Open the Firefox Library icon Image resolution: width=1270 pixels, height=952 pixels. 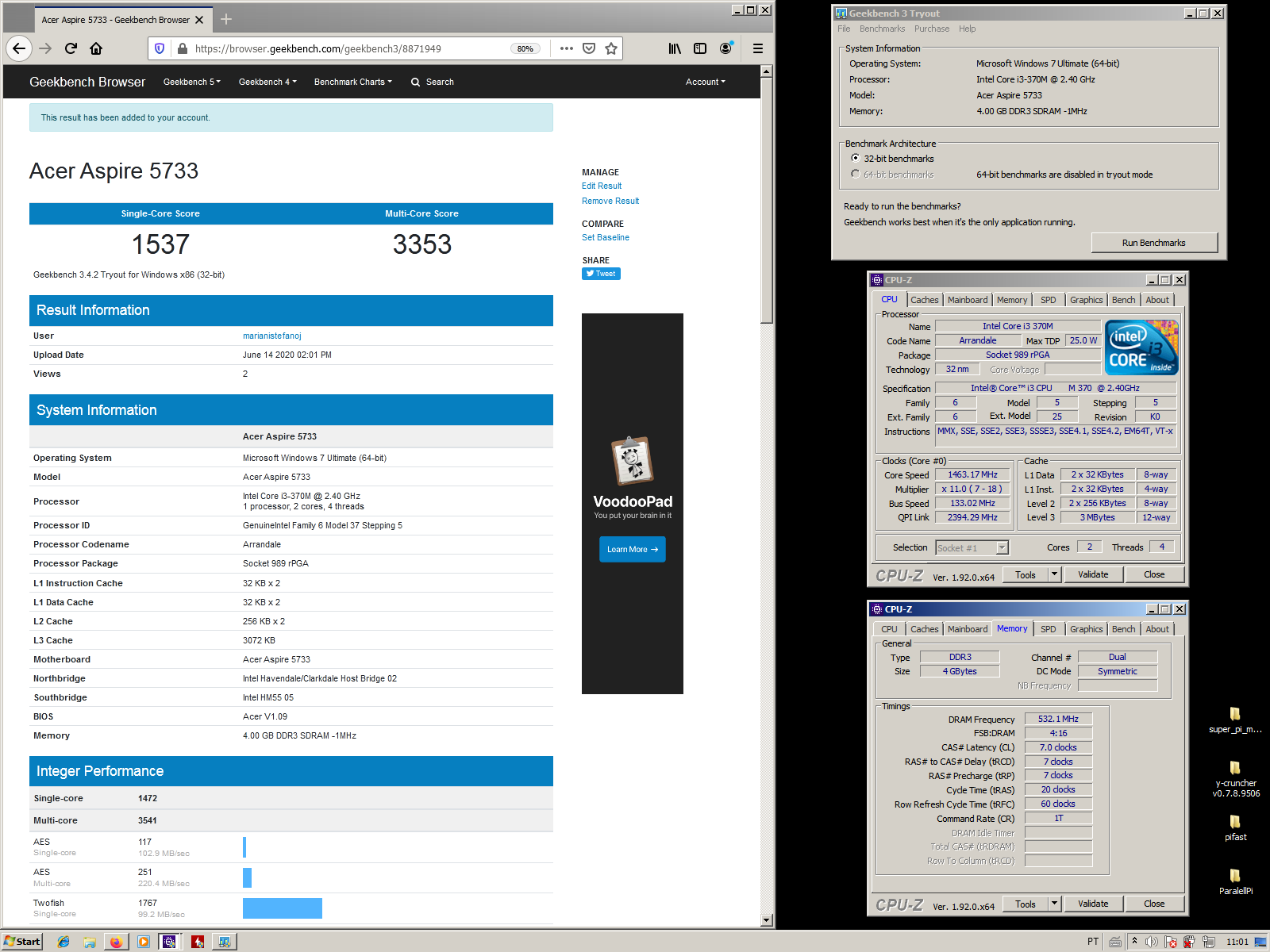(x=675, y=48)
